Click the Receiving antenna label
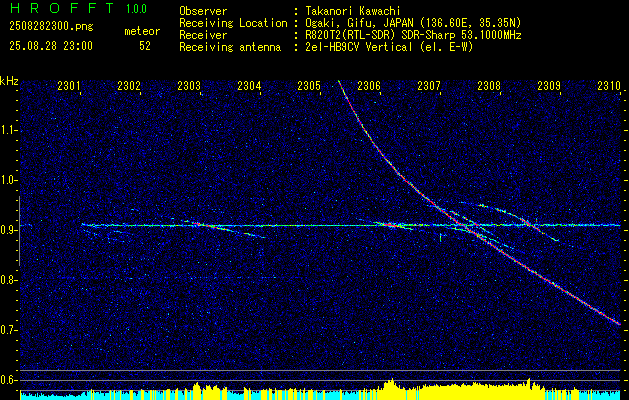 pos(230,47)
